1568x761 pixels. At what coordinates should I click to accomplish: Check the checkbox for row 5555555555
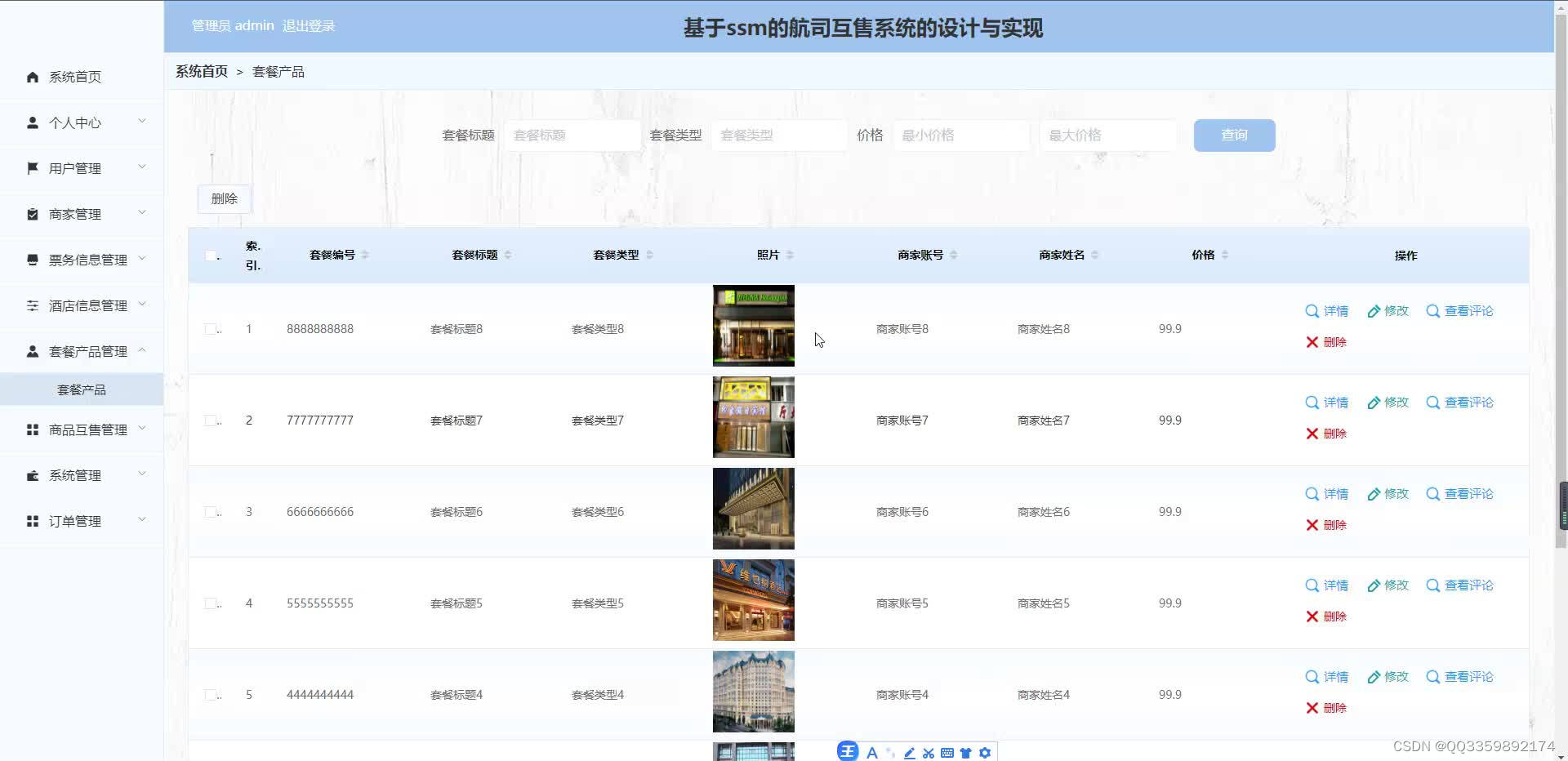point(211,603)
